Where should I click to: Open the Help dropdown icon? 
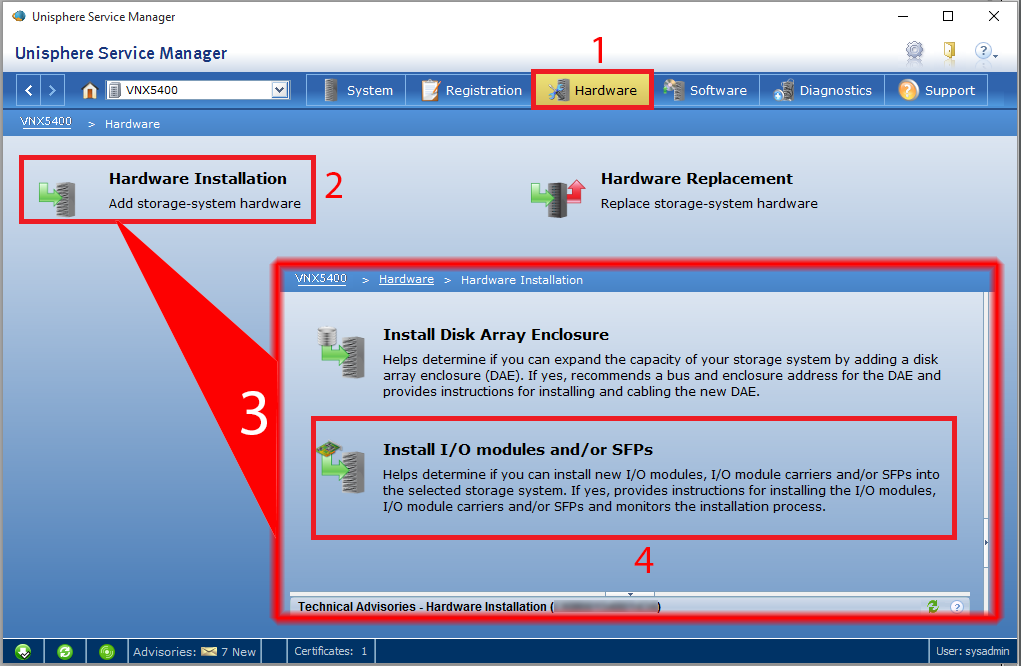tap(986, 51)
